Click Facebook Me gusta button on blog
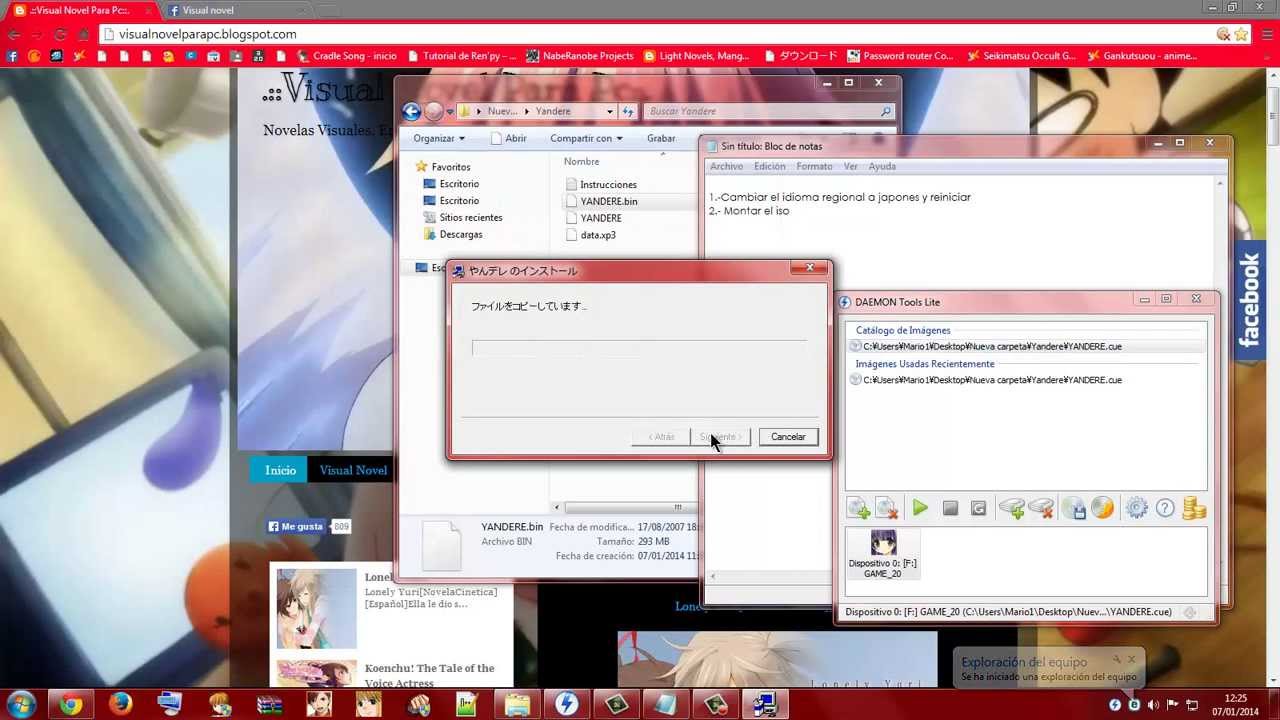This screenshot has width=1280, height=720. [x=295, y=526]
